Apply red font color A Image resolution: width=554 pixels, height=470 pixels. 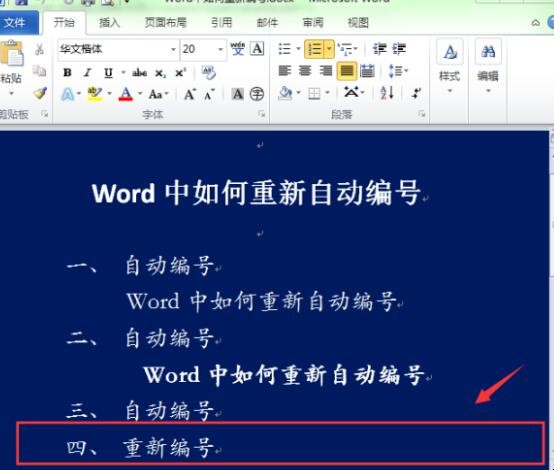click(125, 94)
